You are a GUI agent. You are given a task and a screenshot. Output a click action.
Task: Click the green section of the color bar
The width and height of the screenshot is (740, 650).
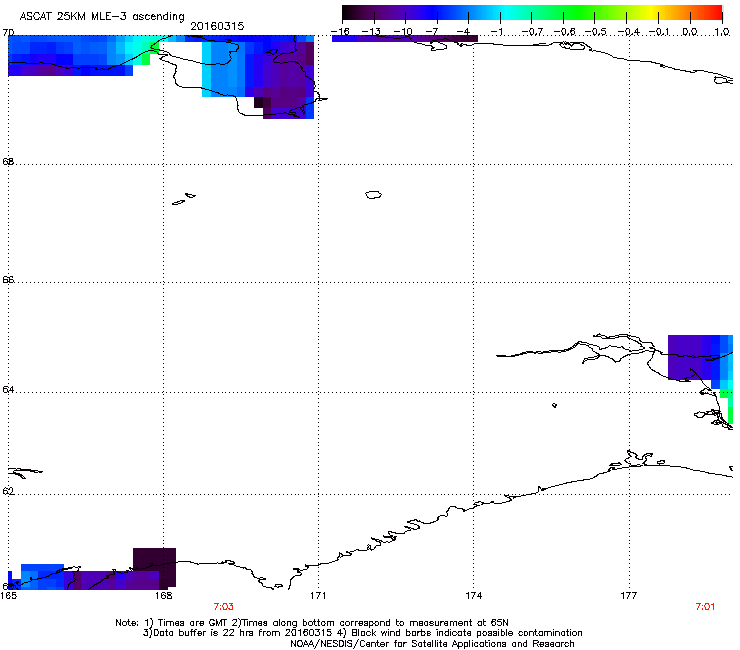point(580,13)
